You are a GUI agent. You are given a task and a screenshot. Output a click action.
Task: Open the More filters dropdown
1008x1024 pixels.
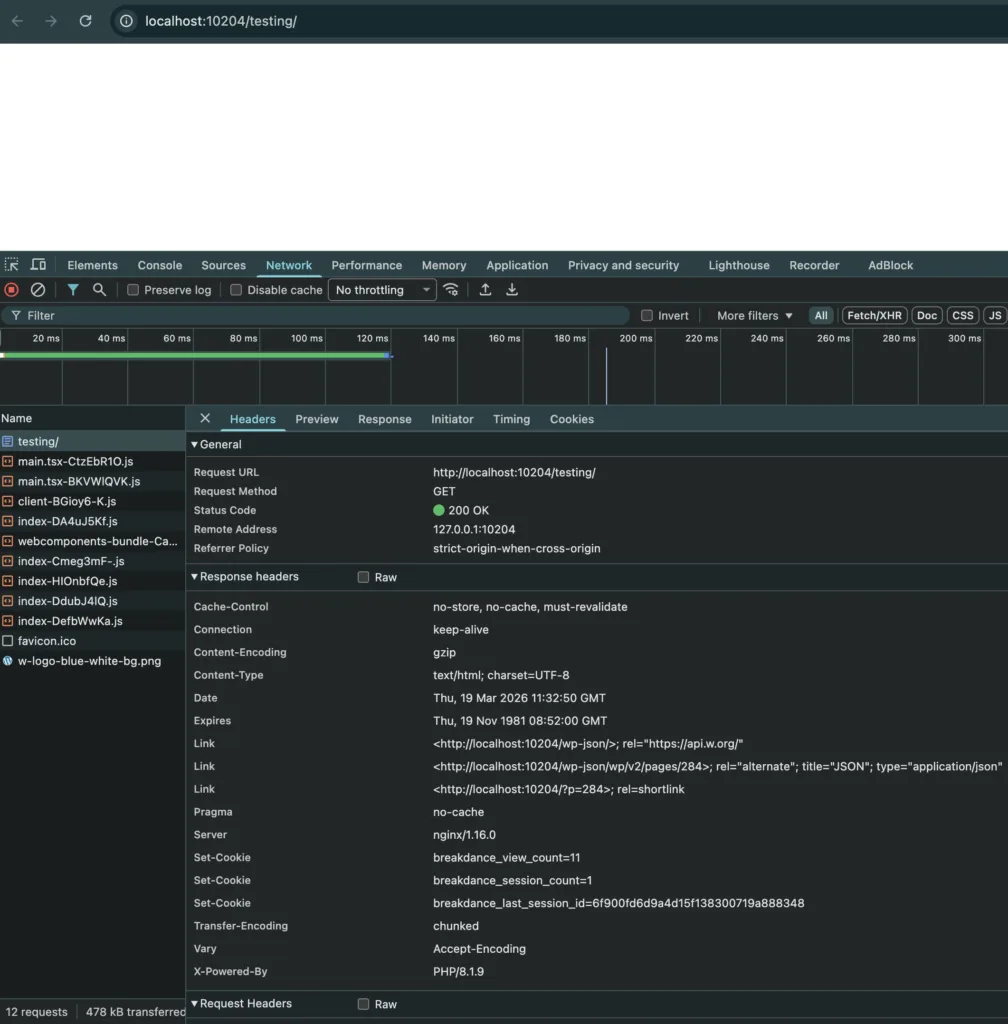[752, 315]
